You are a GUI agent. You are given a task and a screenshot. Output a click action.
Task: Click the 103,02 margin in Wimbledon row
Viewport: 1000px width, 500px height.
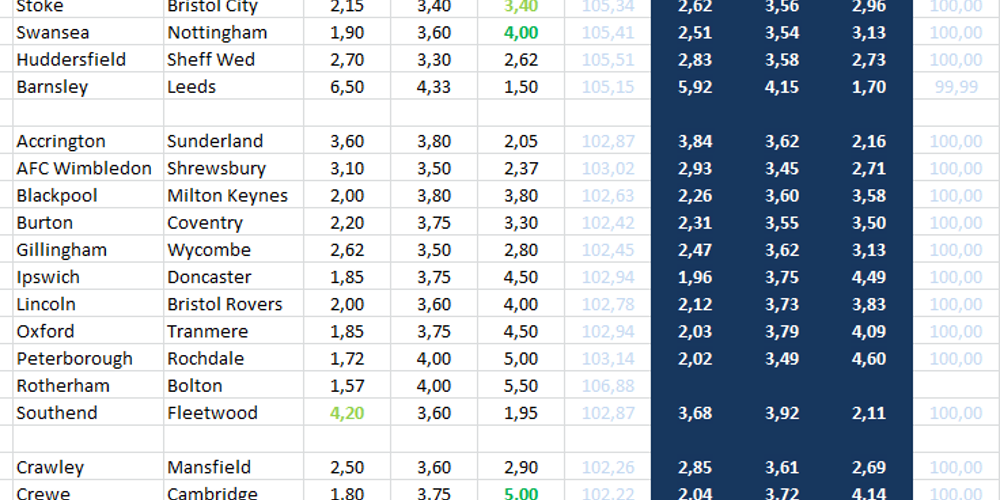(x=608, y=168)
